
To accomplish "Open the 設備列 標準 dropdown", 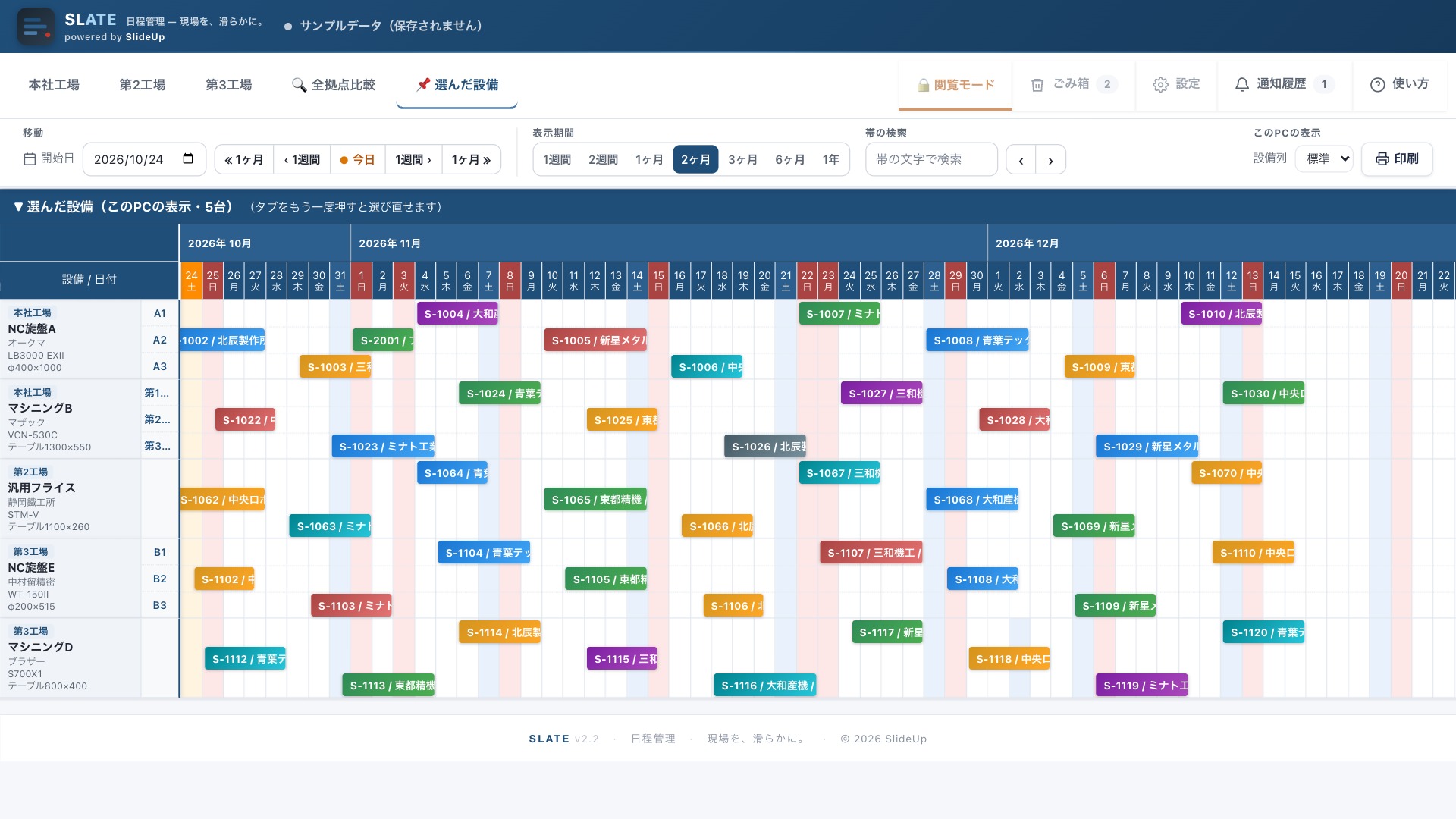I will tap(1324, 159).
